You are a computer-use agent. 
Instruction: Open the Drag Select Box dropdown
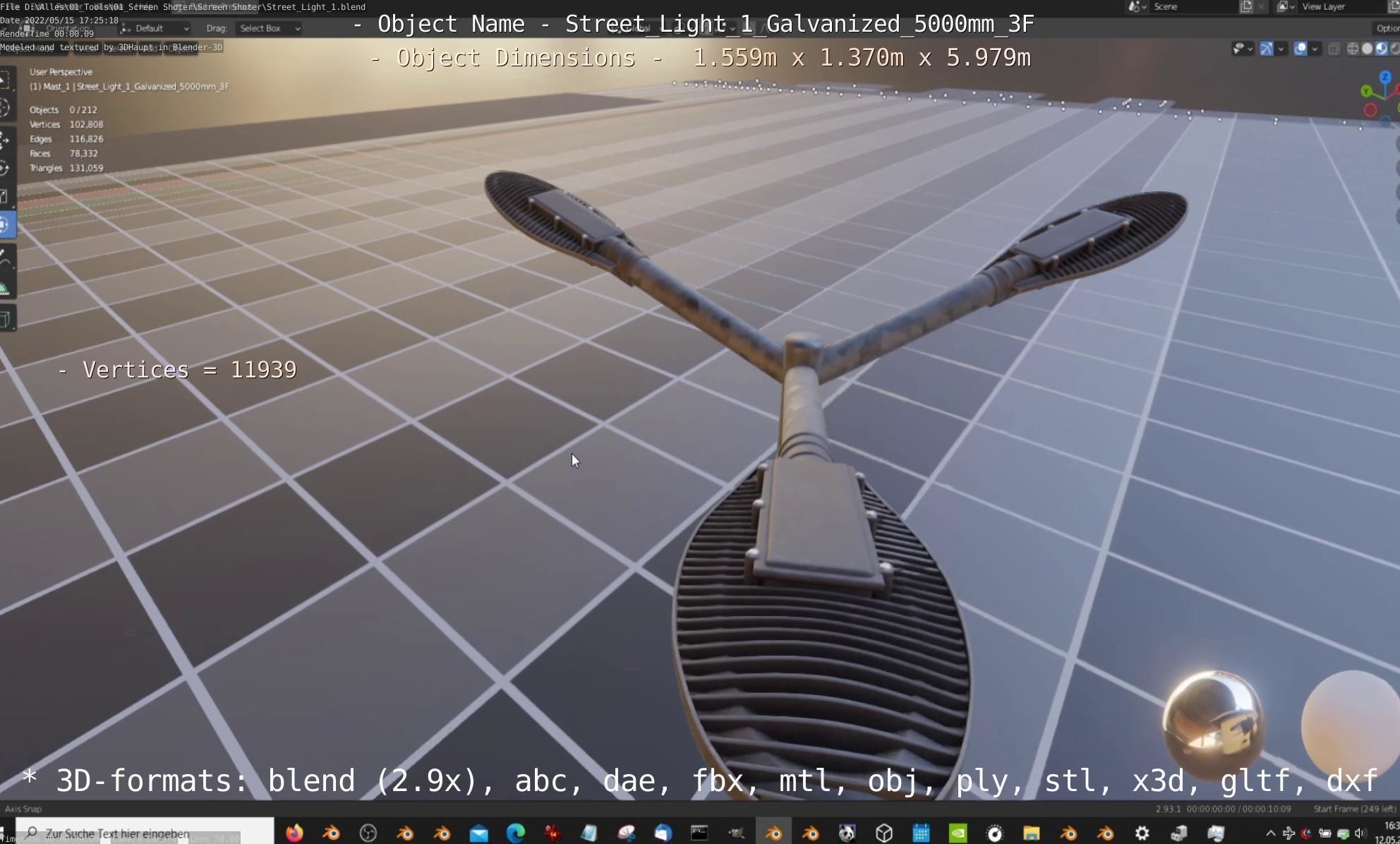pos(270,28)
